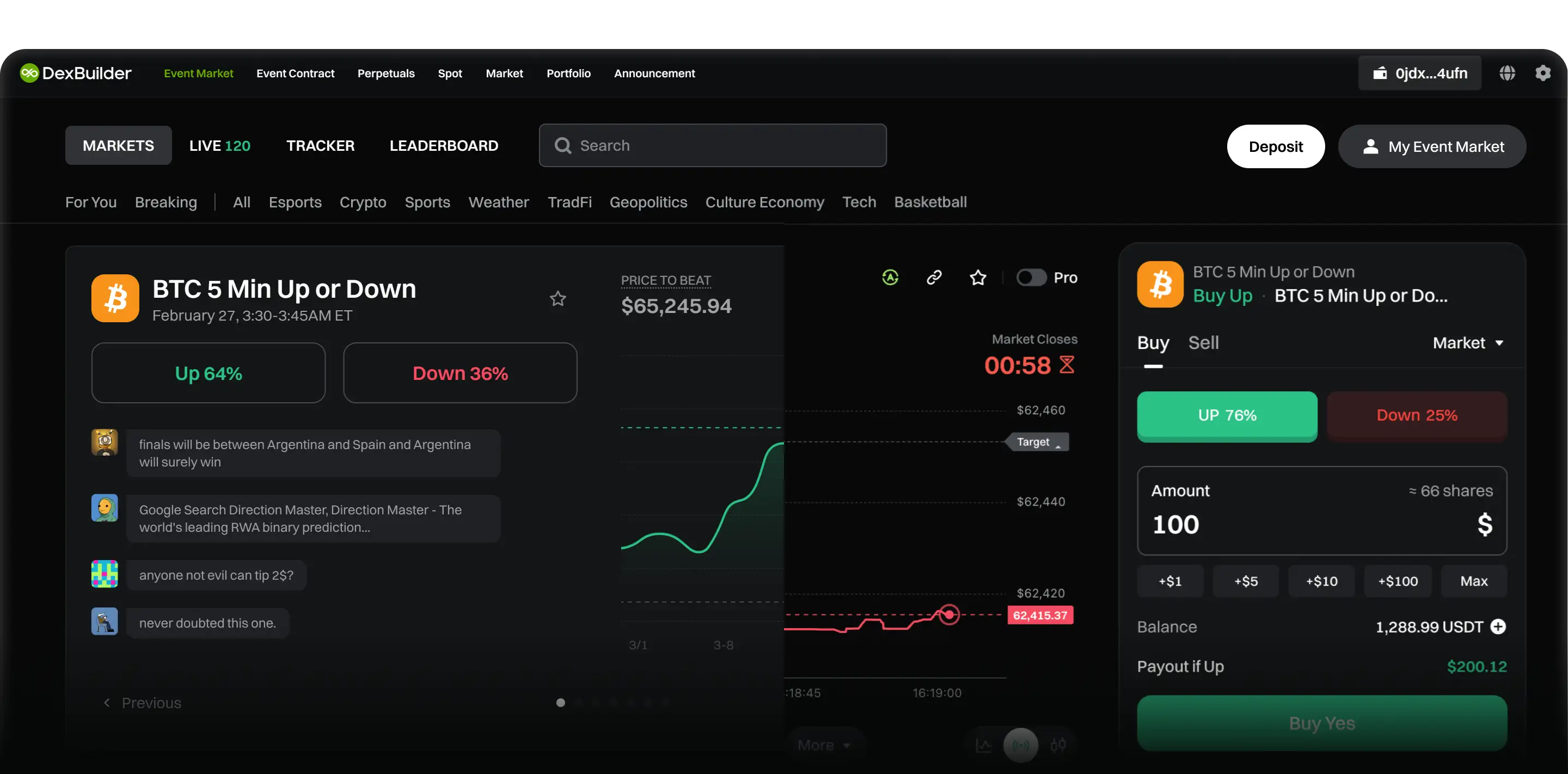Click the Bitcoin icon in trade panel
1568x774 pixels.
(x=1160, y=284)
